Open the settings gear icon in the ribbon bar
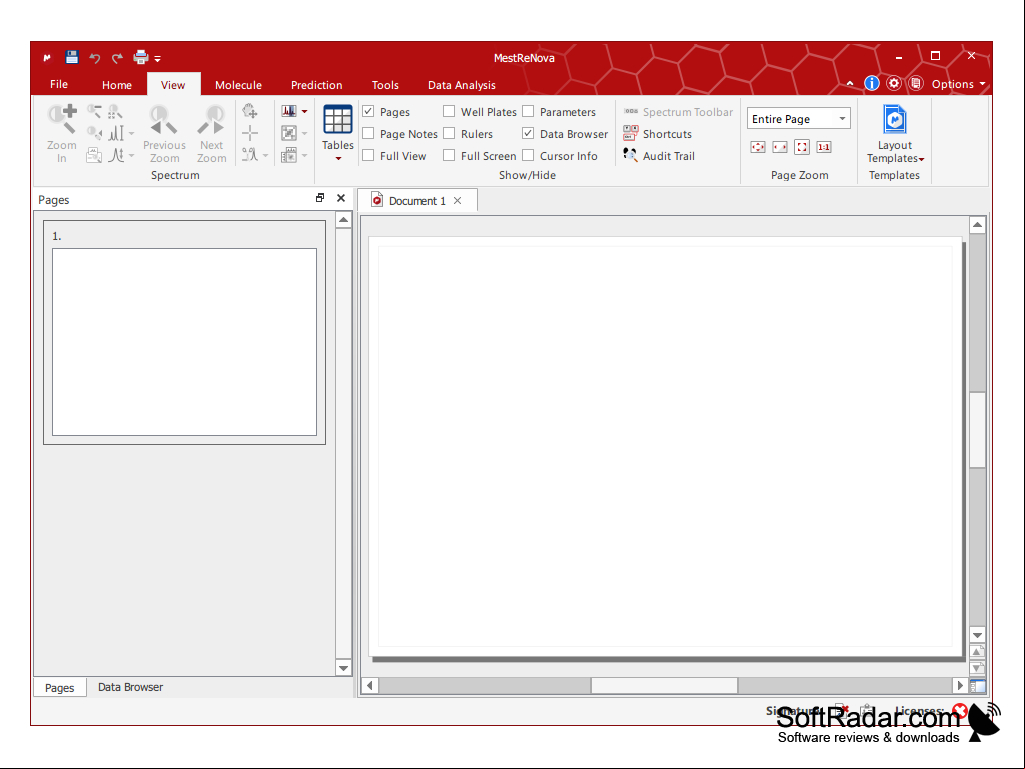Viewport: 1025px width, 769px height. [x=894, y=83]
